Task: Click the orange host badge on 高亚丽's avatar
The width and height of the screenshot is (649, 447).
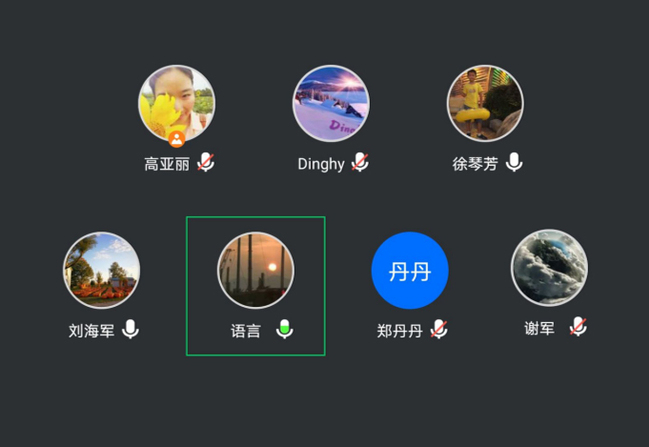Action: click(177, 139)
